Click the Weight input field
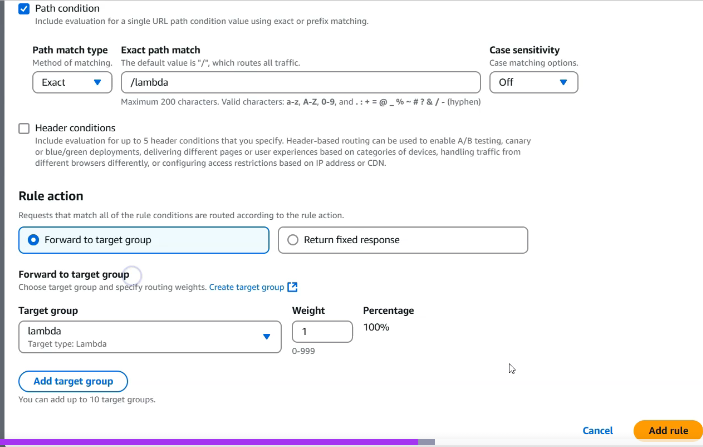 coord(322,331)
